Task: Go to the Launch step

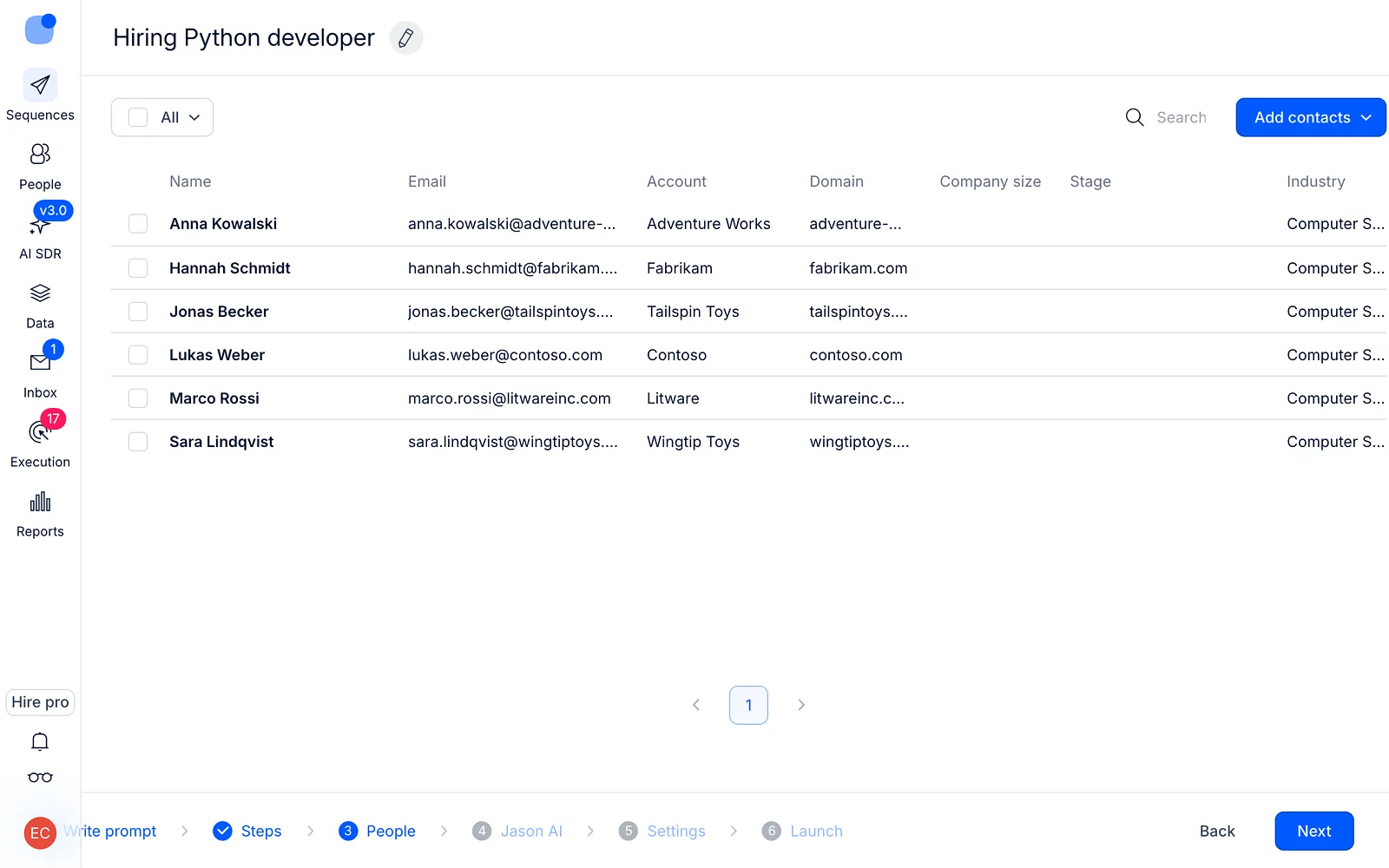Action: point(802,831)
